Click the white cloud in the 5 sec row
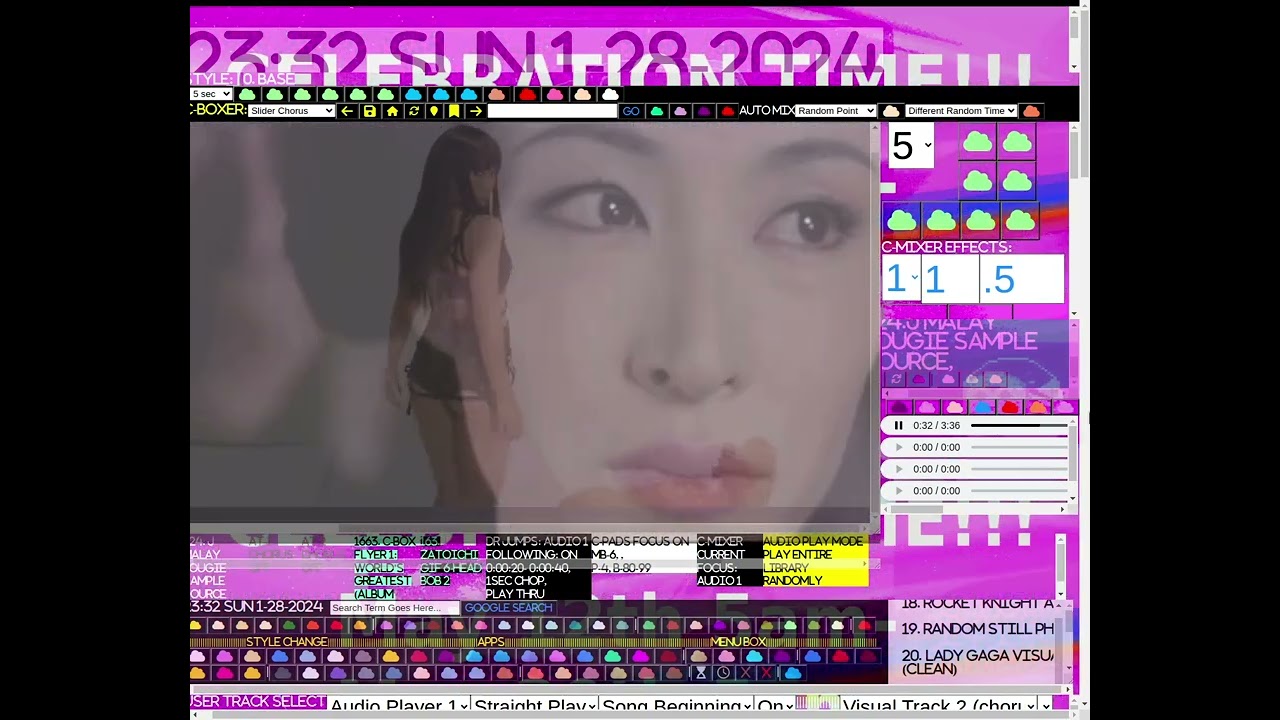 point(610,95)
